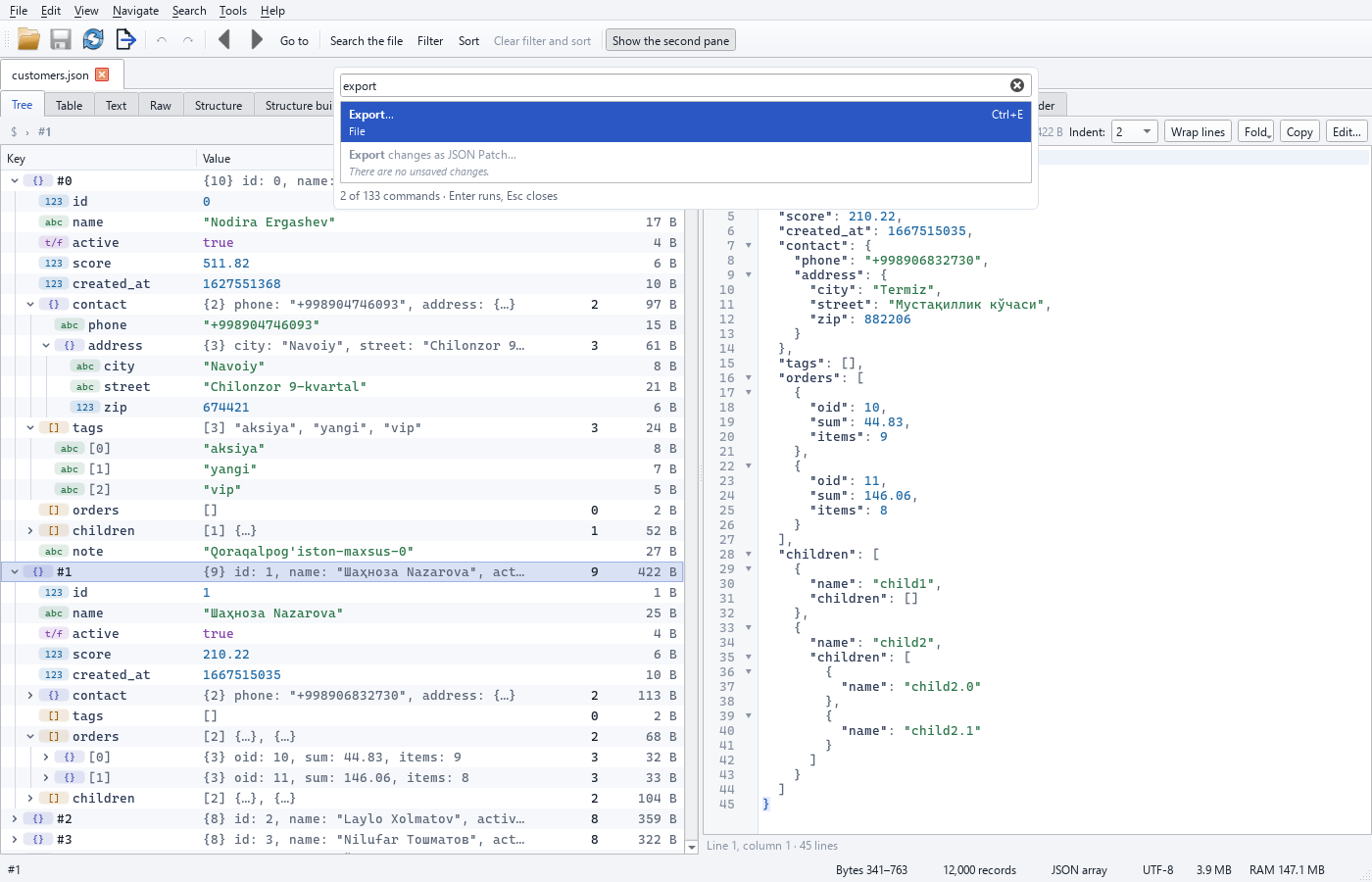This screenshot has width=1372, height=882.
Task: Collapse the orders node showing [2] {…}, {…}
Action: (30, 736)
